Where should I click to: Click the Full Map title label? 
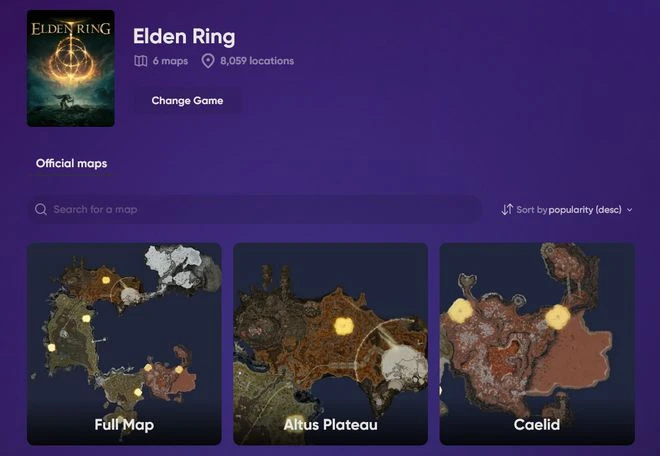tap(124, 425)
